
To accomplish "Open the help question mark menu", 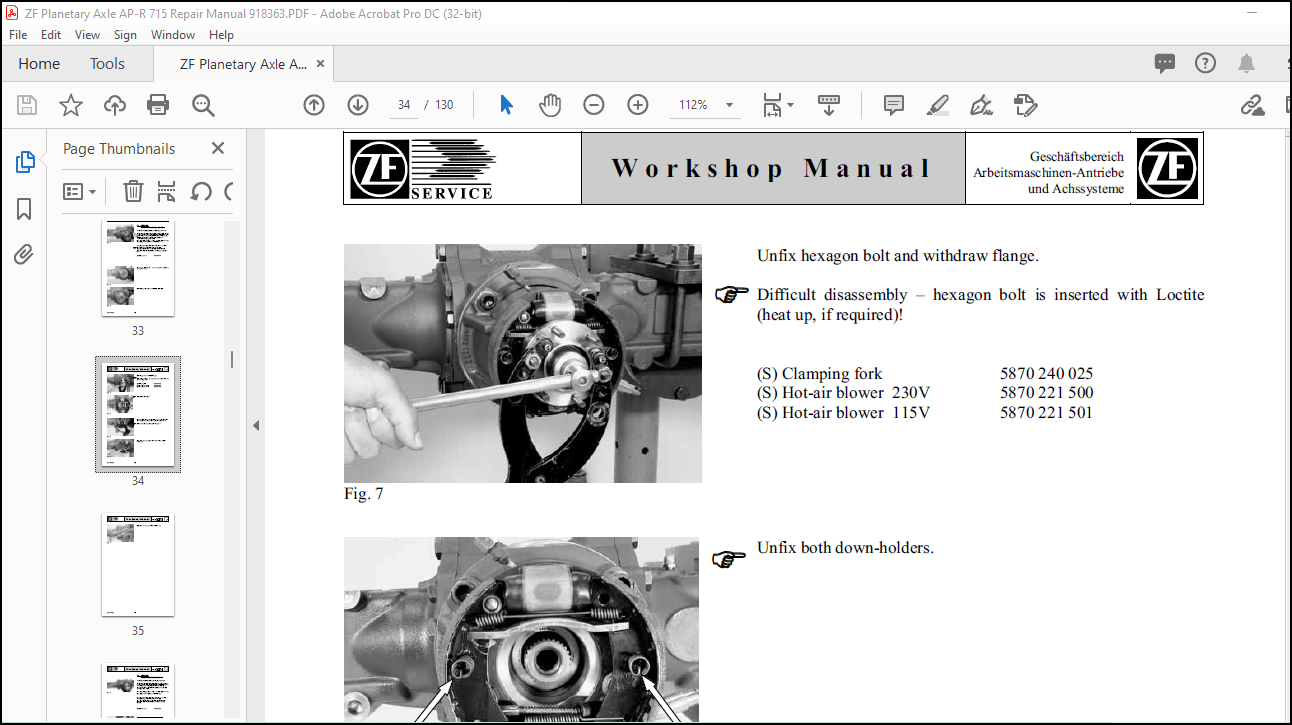I will (x=1205, y=64).
